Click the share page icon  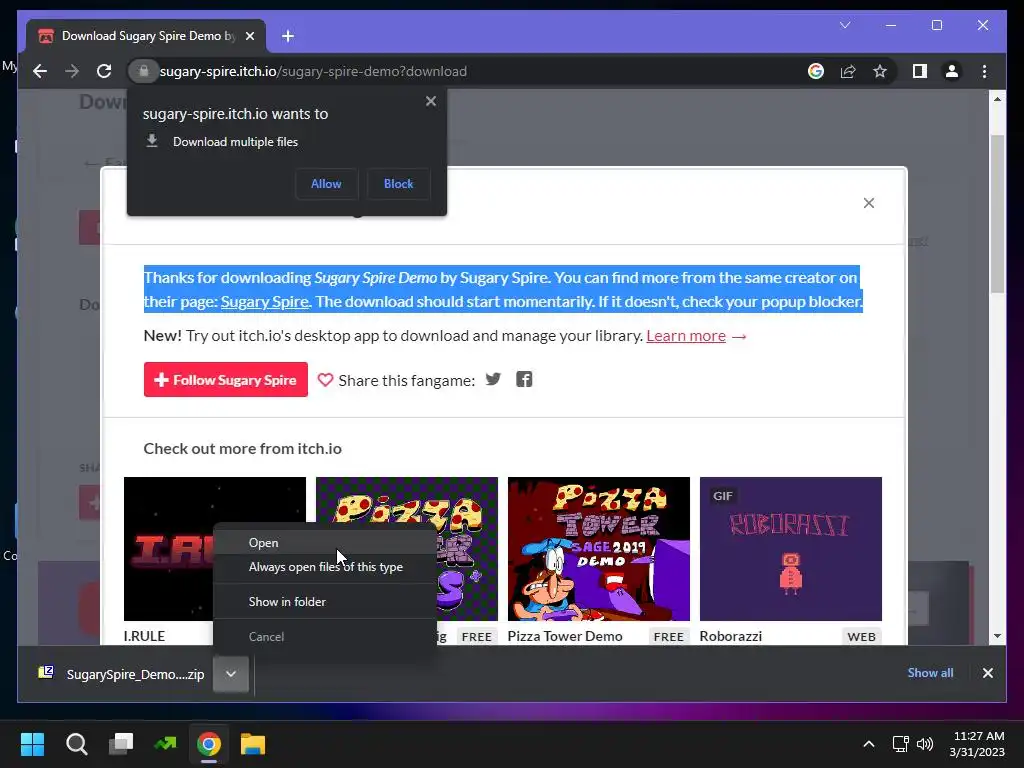(x=848, y=71)
